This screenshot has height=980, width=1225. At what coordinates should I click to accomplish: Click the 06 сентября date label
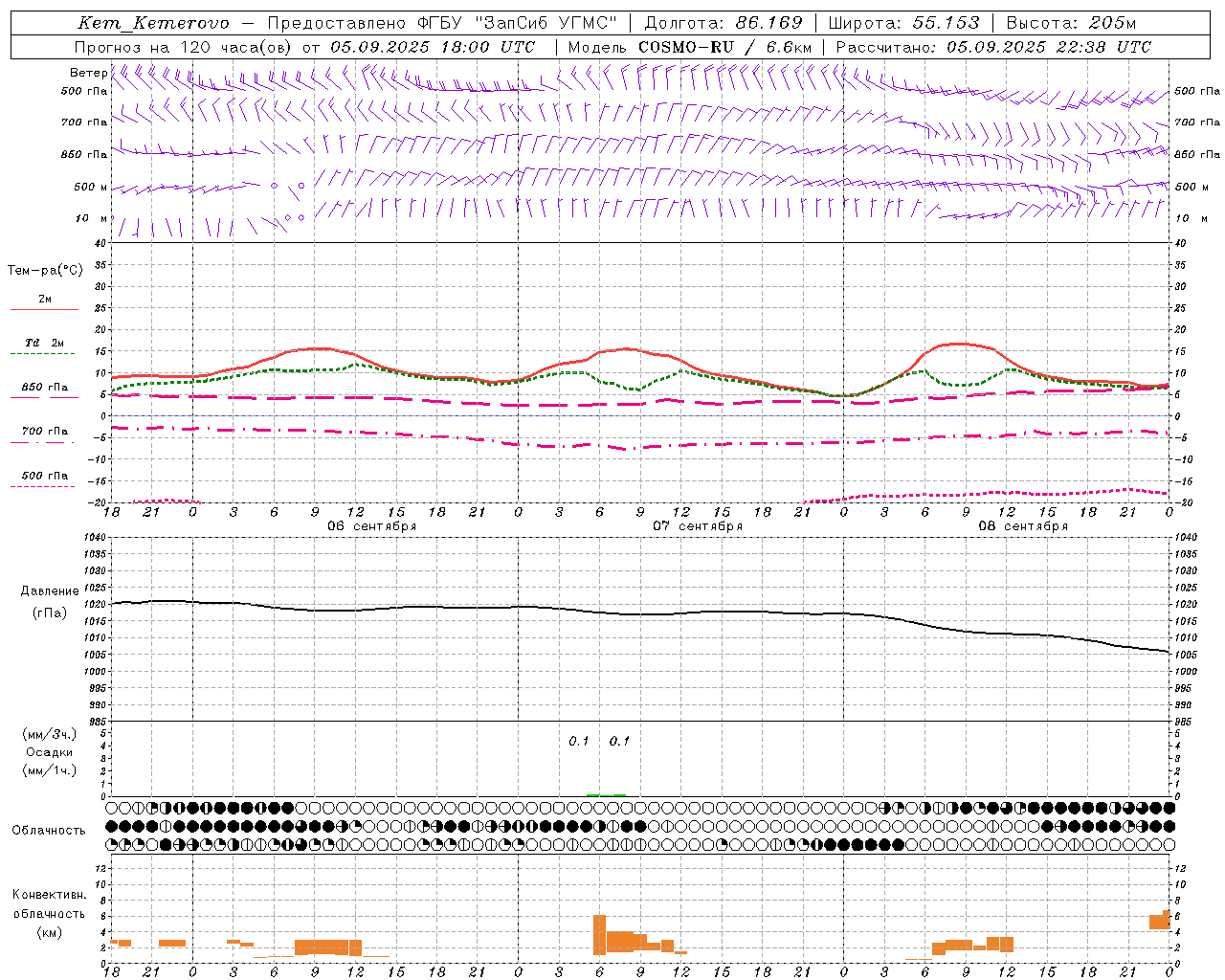[371, 526]
